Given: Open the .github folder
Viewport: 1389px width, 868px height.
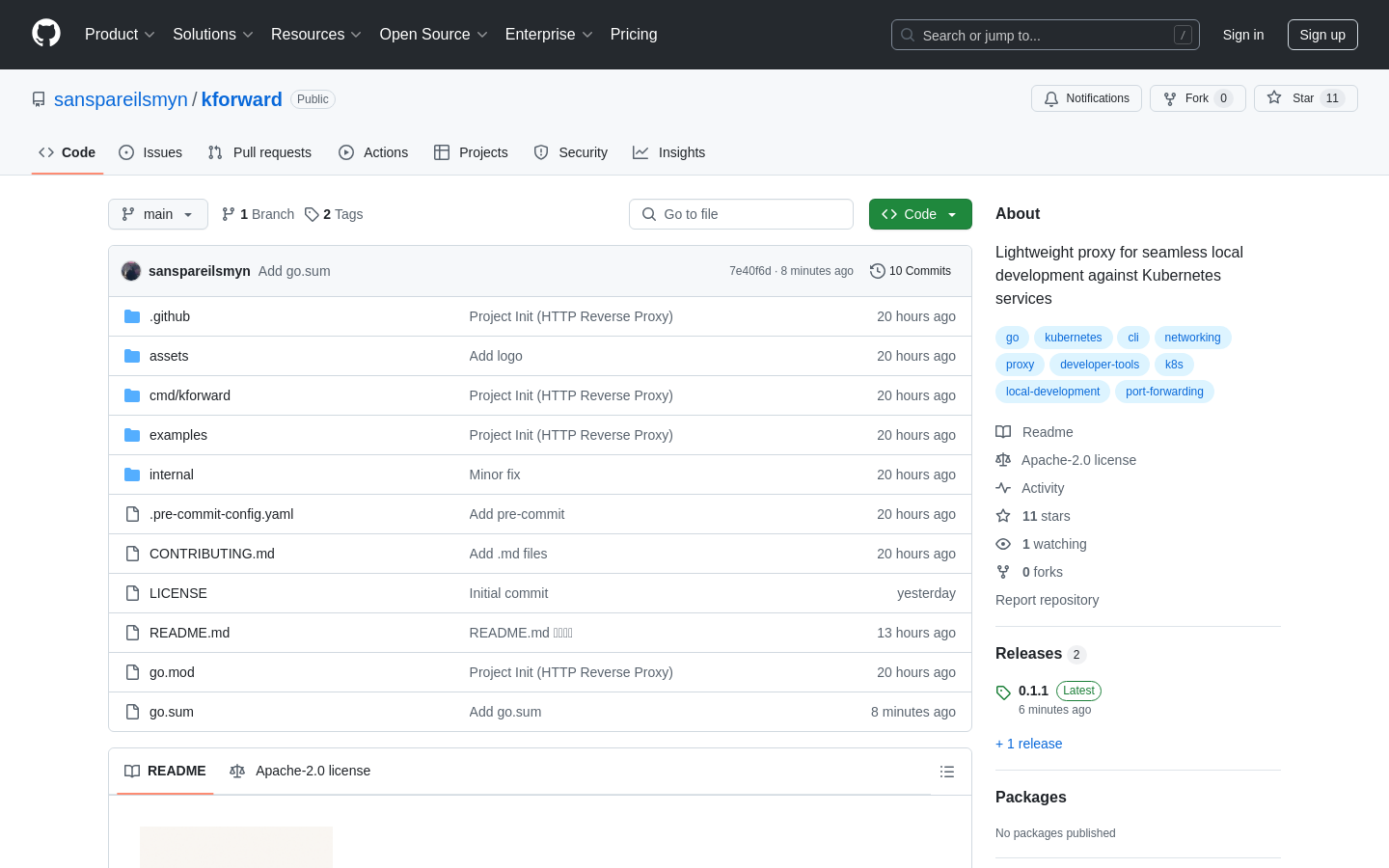Looking at the screenshot, I should (170, 316).
